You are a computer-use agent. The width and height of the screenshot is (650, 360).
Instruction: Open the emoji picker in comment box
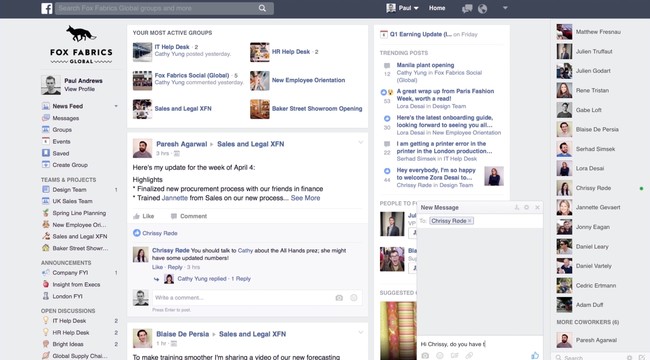point(354,297)
